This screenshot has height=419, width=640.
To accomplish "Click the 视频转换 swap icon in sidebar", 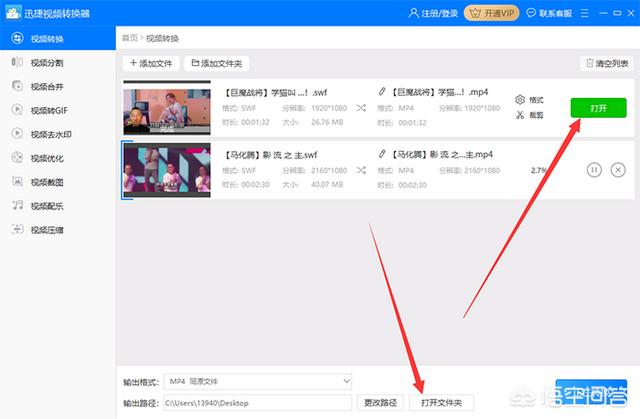I will click(x=17, y=38).
